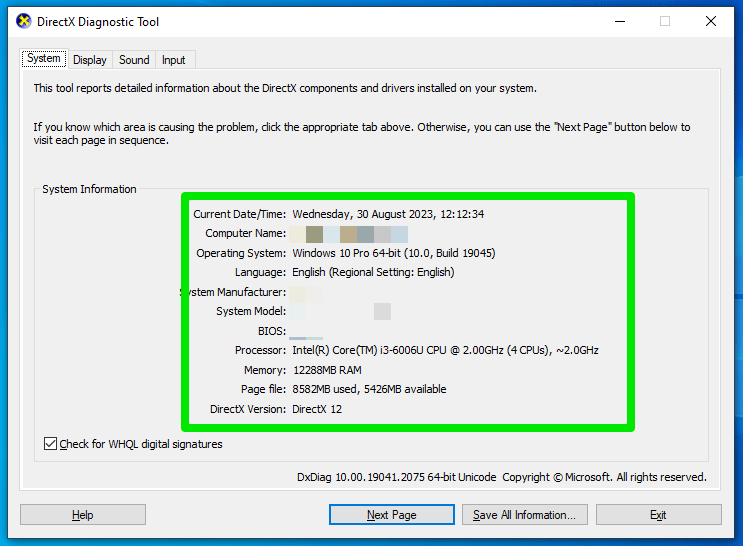Click the Computer Name label
The width and height of the screenshot is (743, 546).
pos(245,233)
